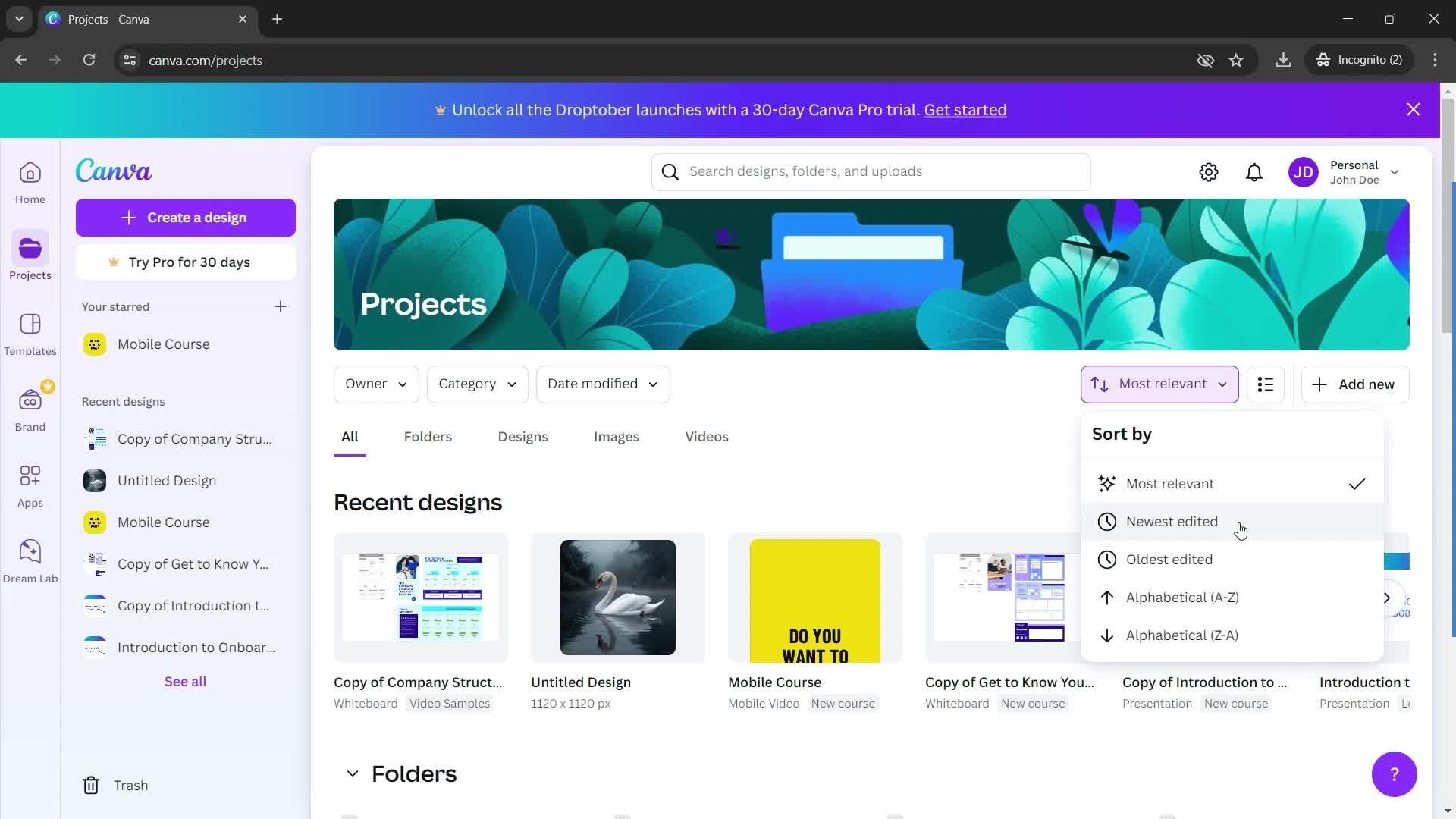Open the tab search dropdown arrow
The image size is (1456, 819).
pyautogui.click(x=19, y=19)
